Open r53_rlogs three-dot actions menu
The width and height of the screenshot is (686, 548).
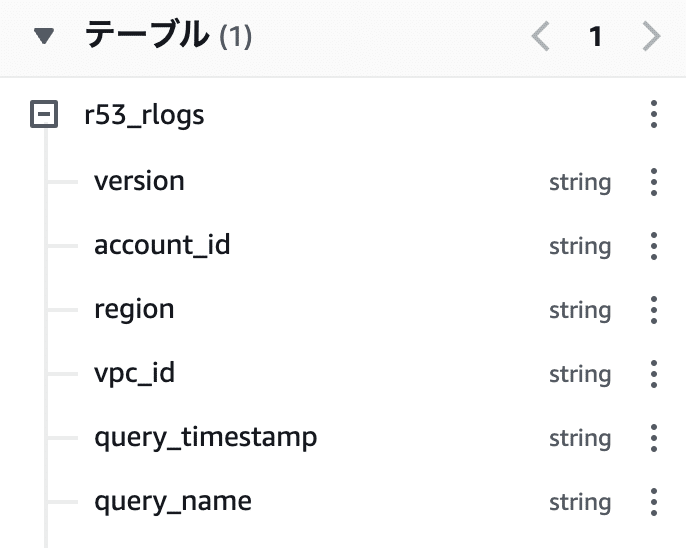pos(654,114)
